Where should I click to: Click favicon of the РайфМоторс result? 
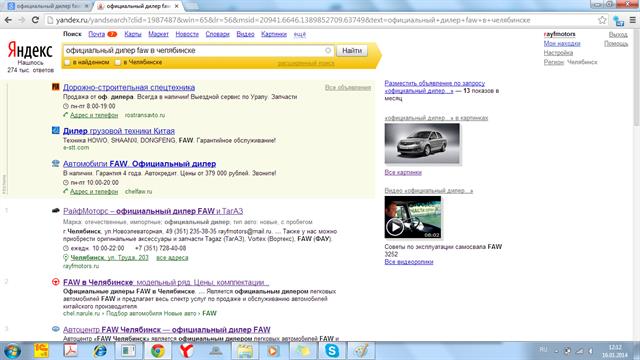coord(56,211)
